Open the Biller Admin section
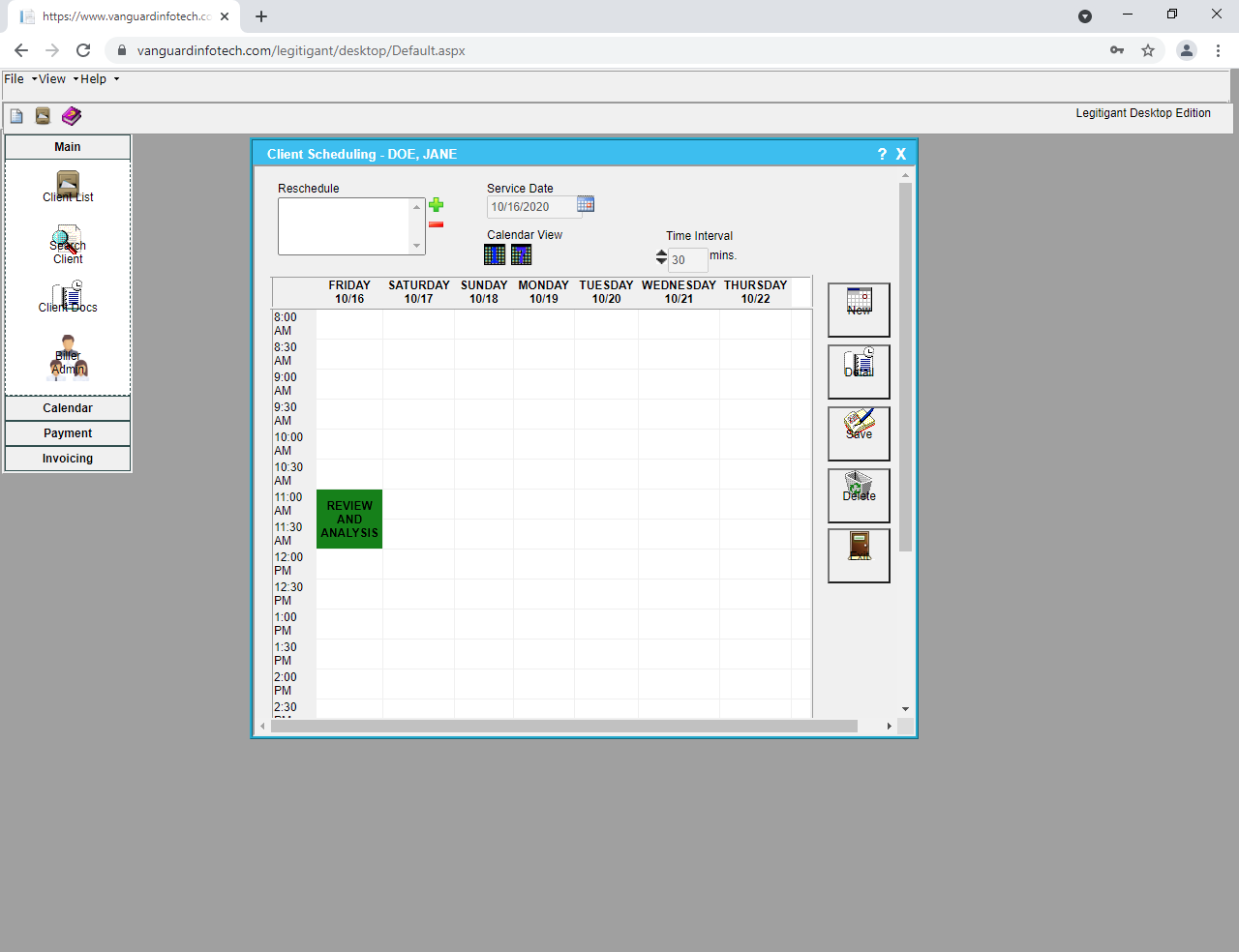 pyautogui.click(x=67, y=356)
